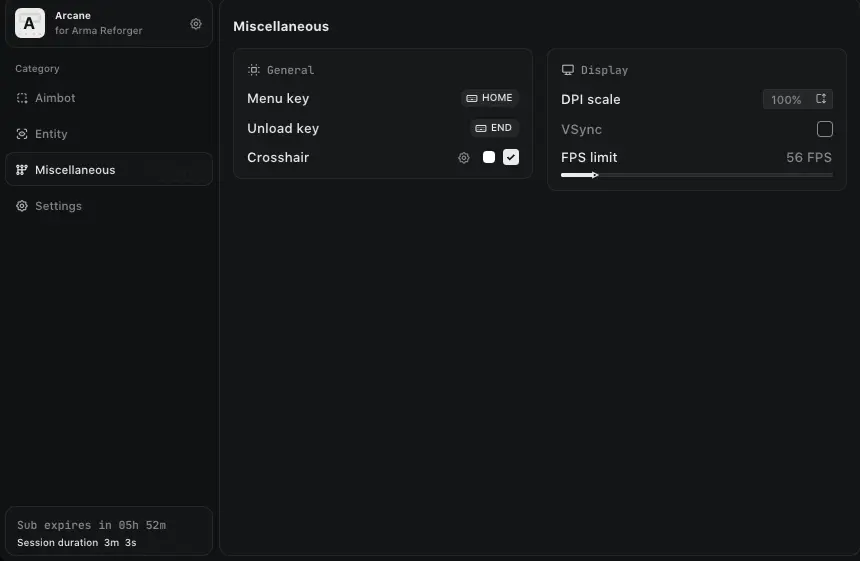The image size is (860, 561).
Task: Open Crosshair options via its gear icon
Action: click(464, 158)
